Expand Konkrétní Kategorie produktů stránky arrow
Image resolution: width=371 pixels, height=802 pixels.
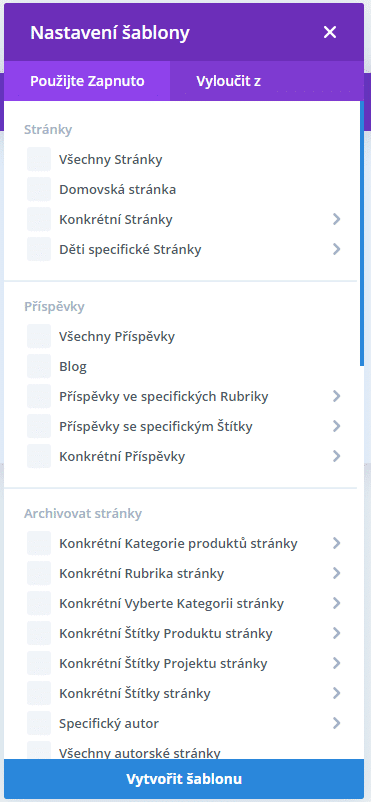[336, 543]
